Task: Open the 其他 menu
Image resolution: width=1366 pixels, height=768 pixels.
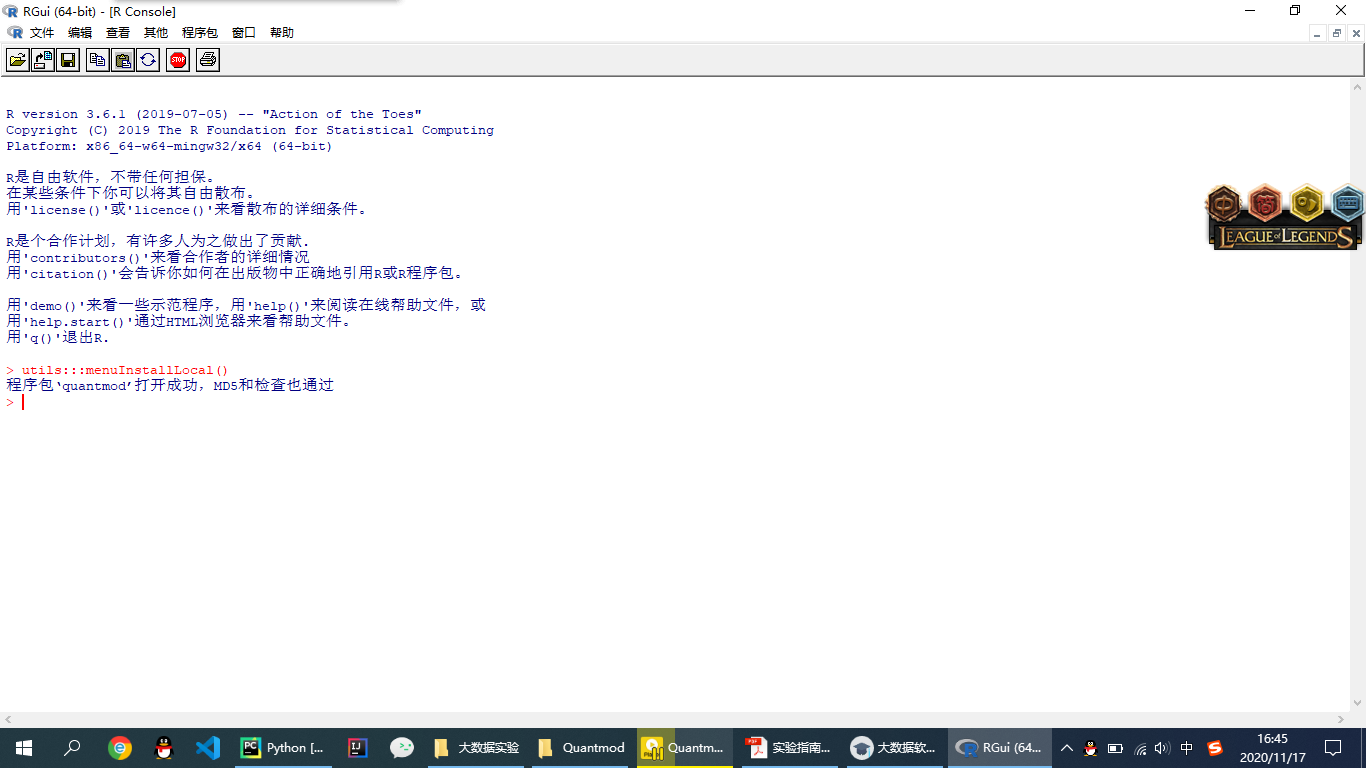Action: point(156,33)
